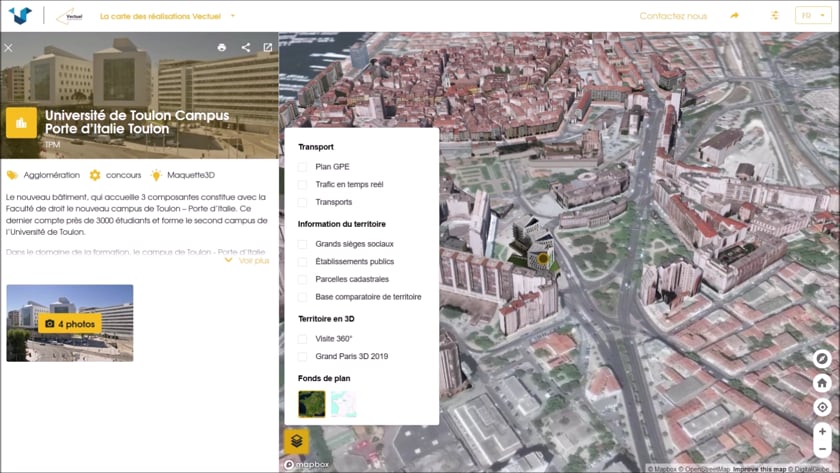Viewport: 840px width, 473px height.
Task: Click the Agglomération tag
Action: [x=43, y=175]
